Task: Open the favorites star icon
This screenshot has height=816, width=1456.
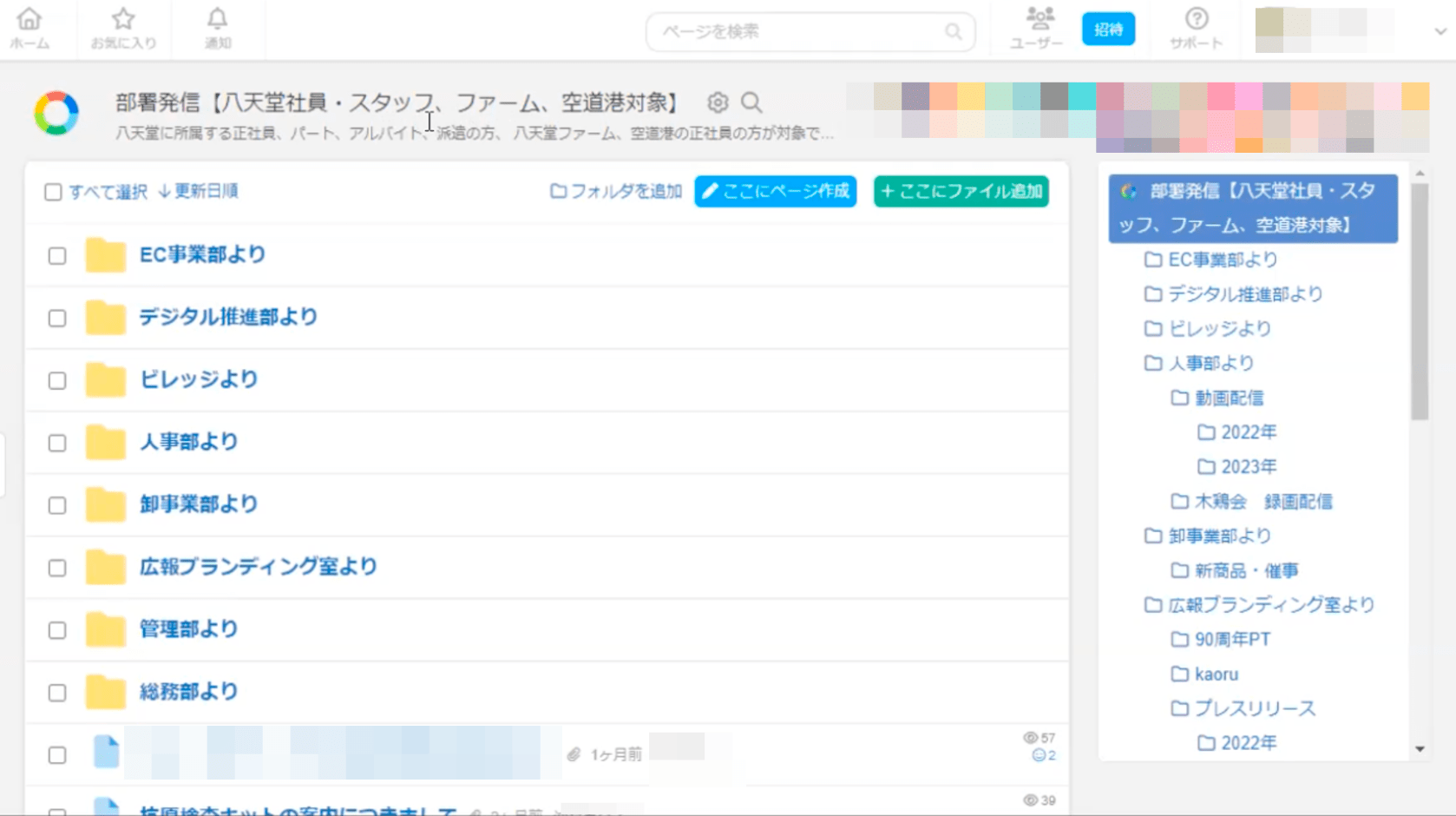Action: [123, 18]
